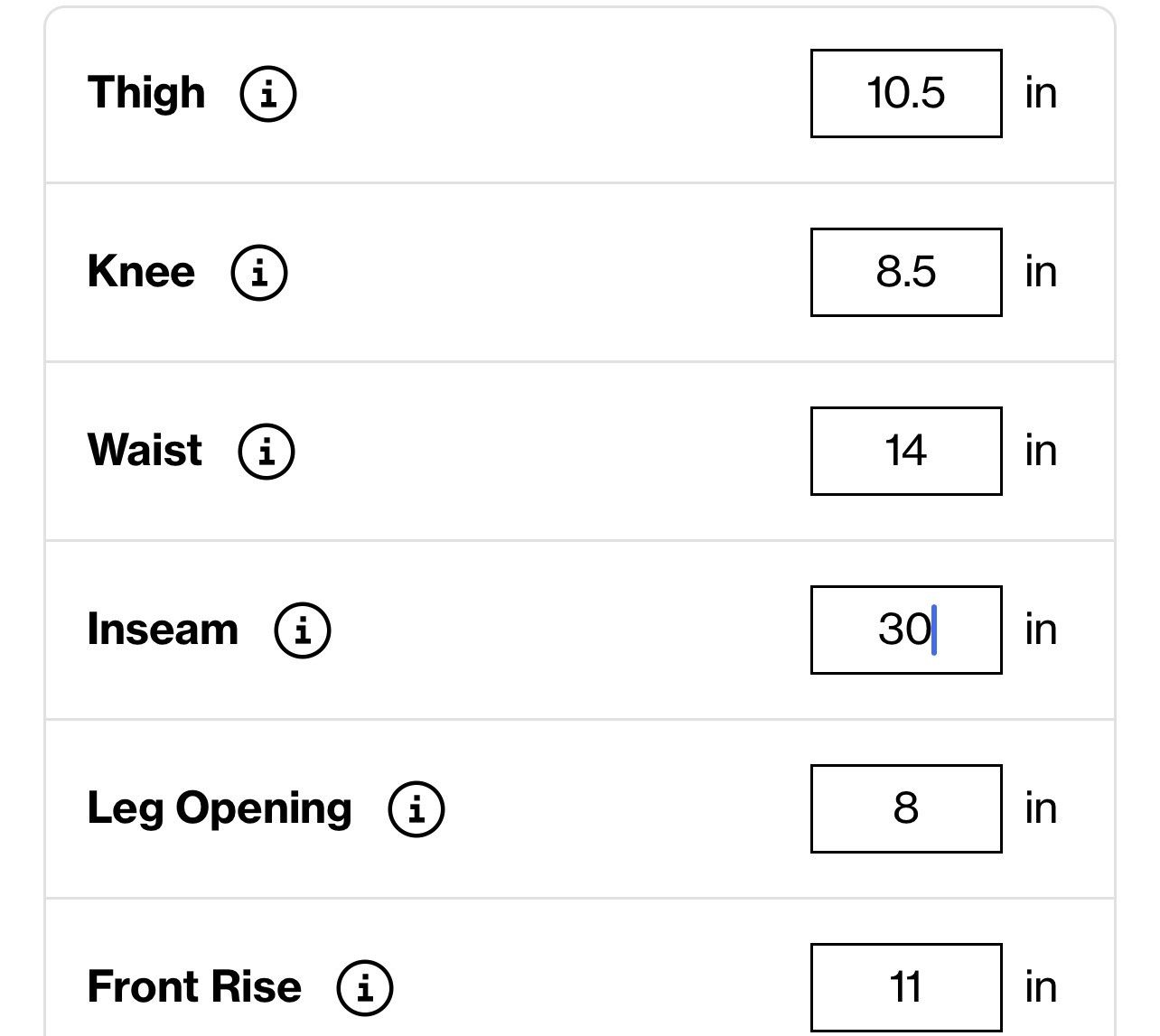Click the Front Rise label text
The image size is (1160, 1036).
(x=194, y=987)
